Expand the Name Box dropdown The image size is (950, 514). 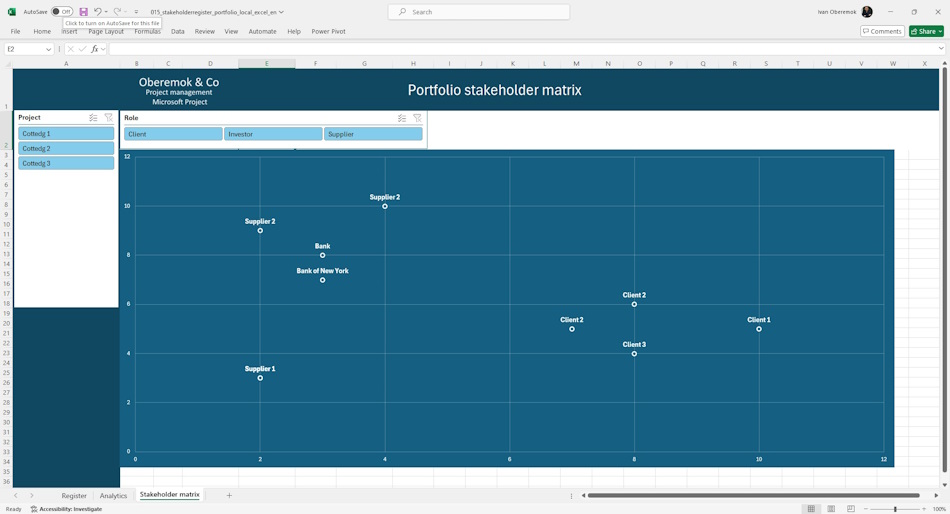(x=48, y=49)
